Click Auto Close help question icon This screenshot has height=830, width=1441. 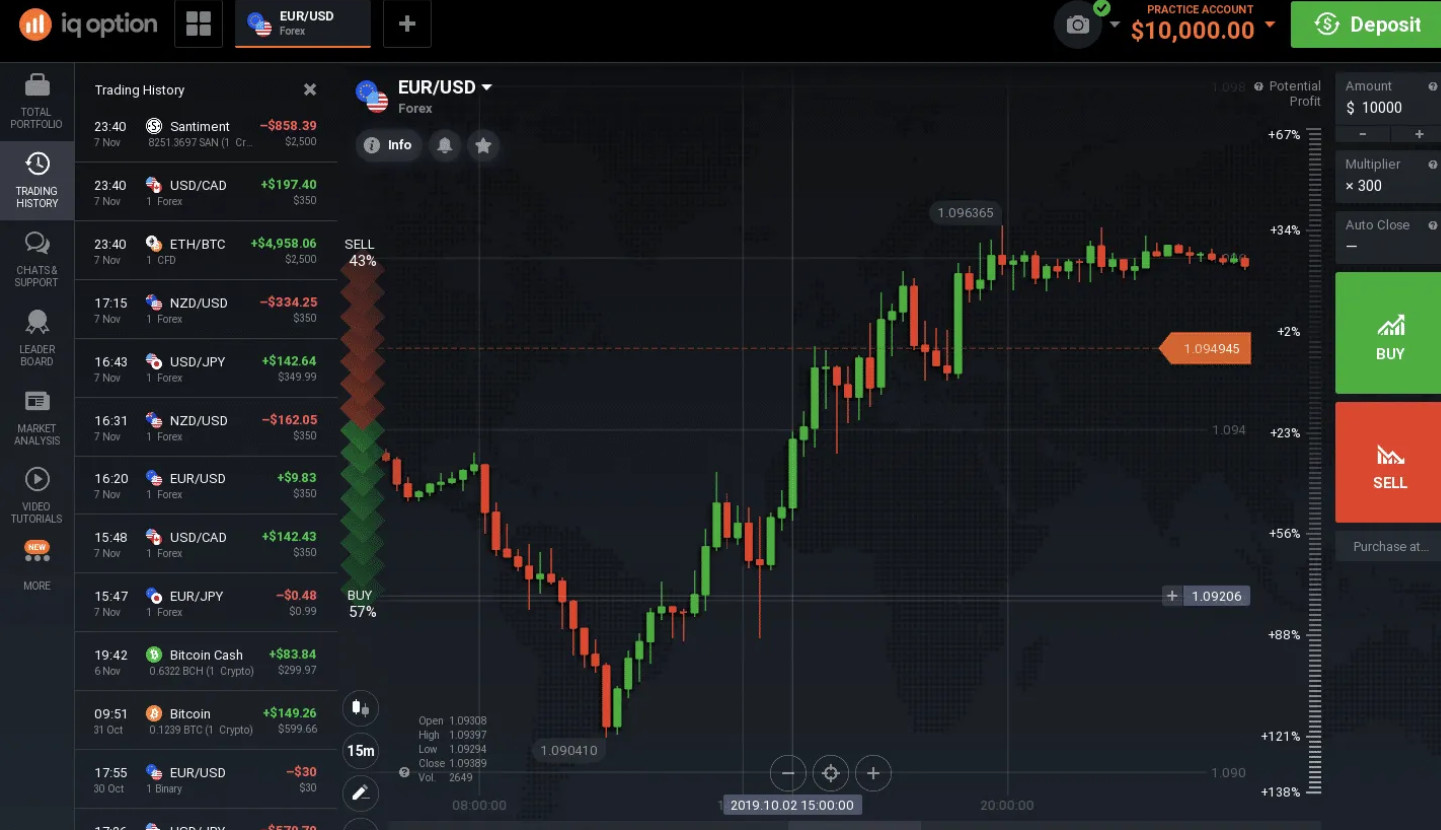[x=1432, y=226]
